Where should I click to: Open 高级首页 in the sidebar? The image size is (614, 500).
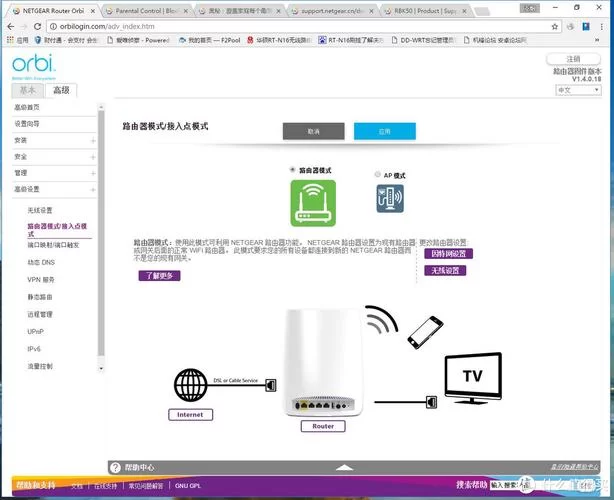pyautogui.click(x=27, y=107)
